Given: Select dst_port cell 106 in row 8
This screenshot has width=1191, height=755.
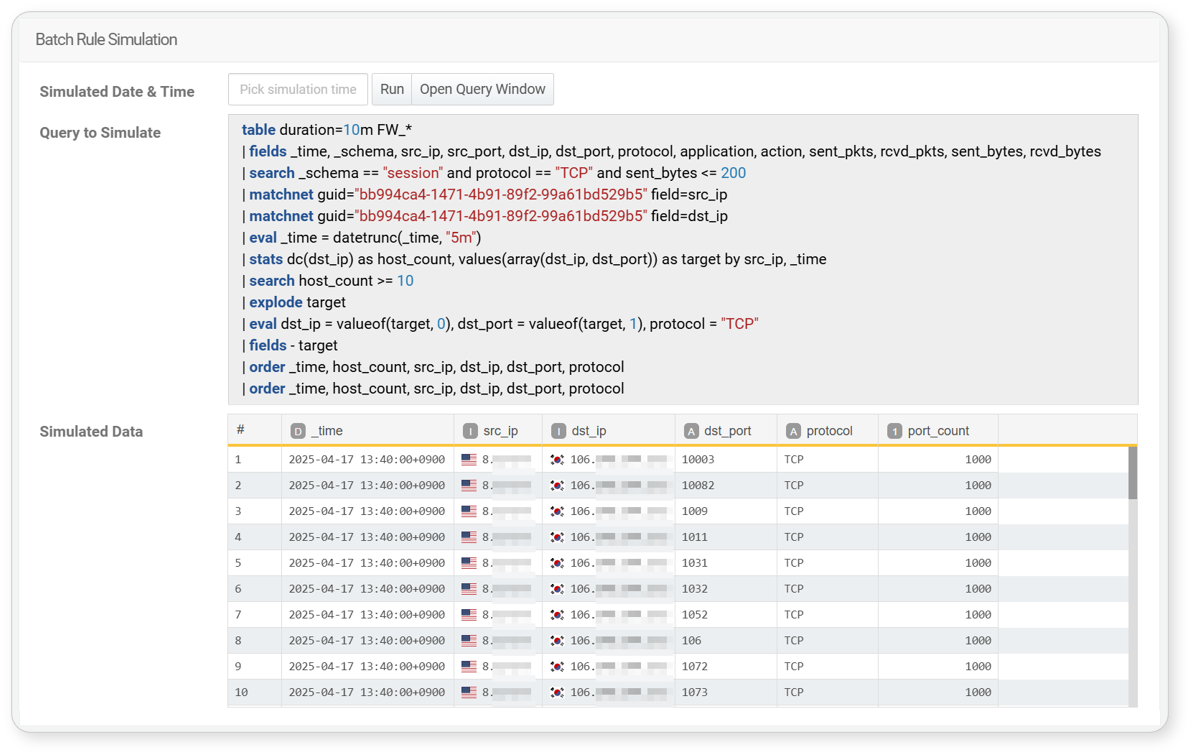Looking at the screenshot, I should (725, 640).
